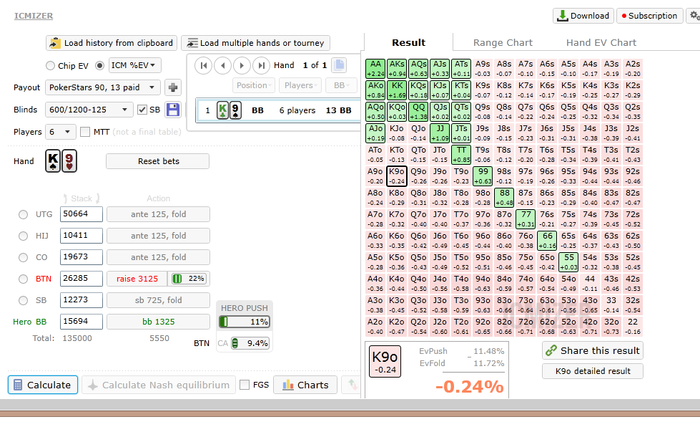700x427 pixels.
Task: Edit the Hero BB stack field 15694
Action: (81, 321)
